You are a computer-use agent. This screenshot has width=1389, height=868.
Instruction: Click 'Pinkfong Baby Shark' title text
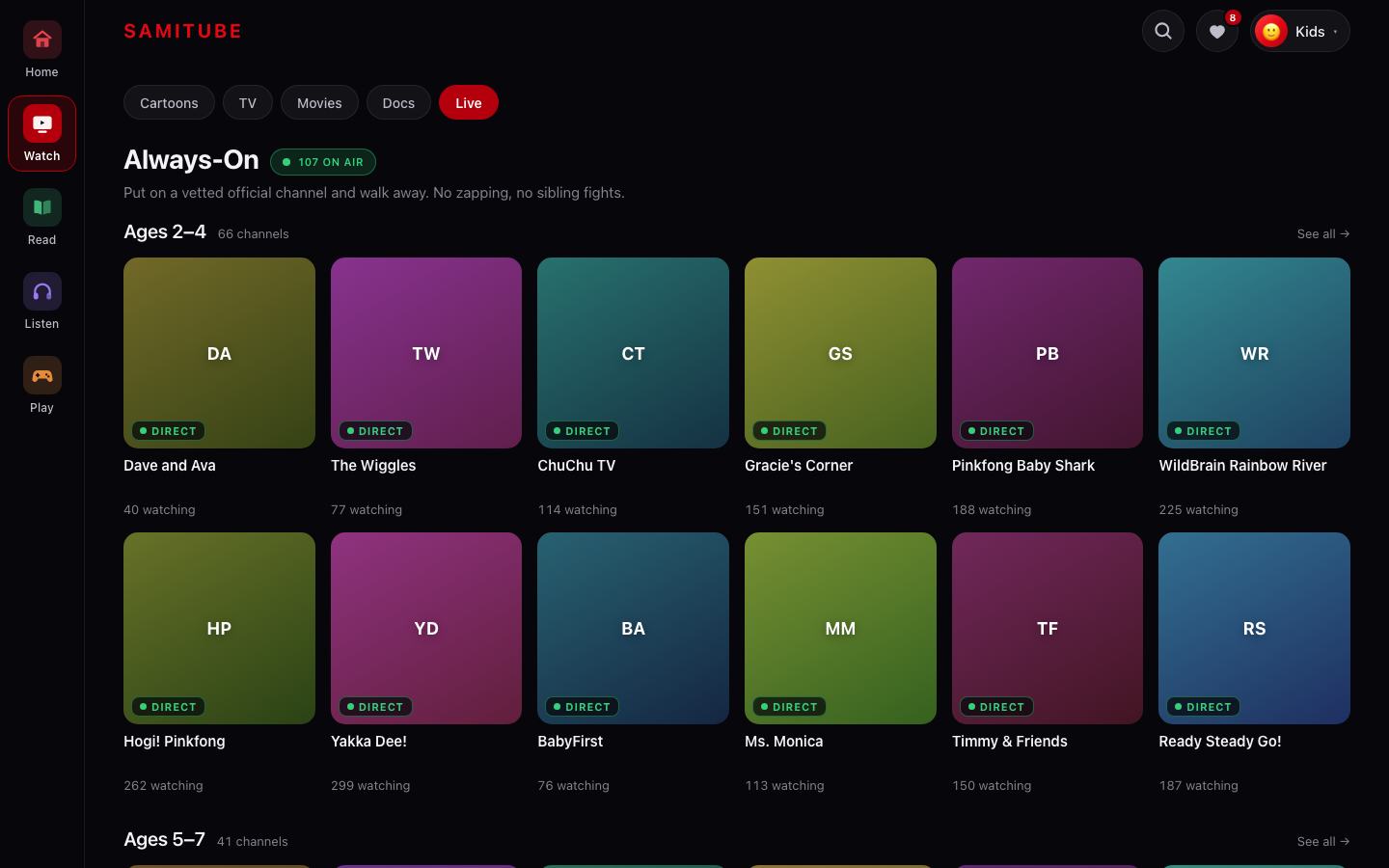click(1023, 466)
